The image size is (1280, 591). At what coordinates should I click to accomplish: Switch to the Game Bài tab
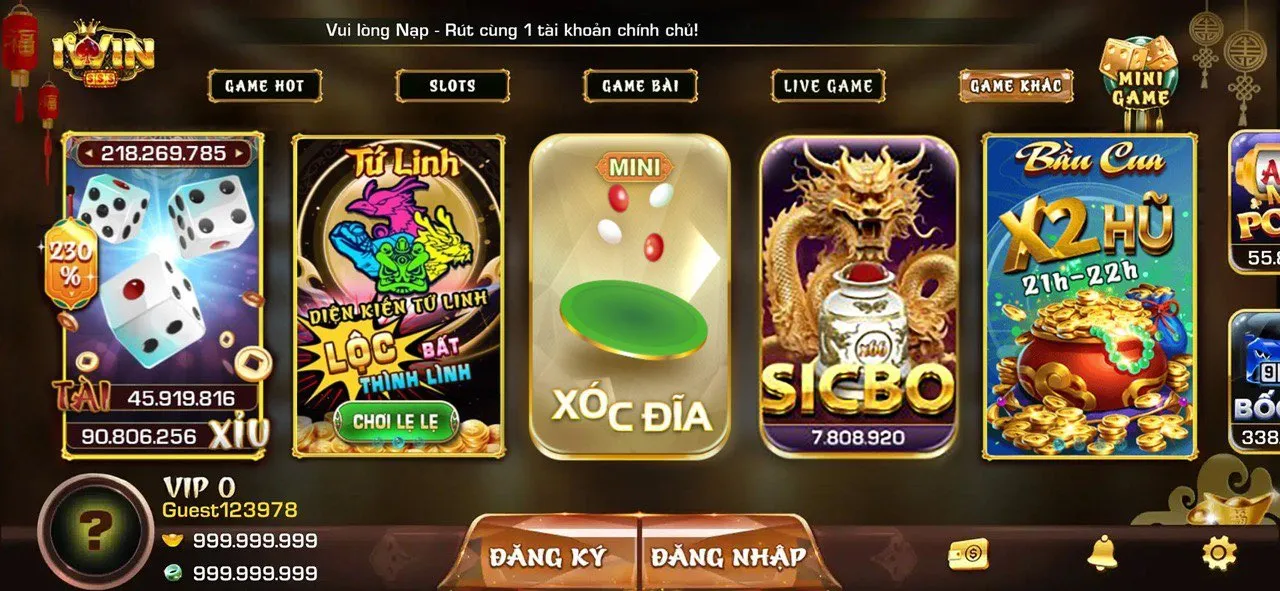tap(640, 86)
